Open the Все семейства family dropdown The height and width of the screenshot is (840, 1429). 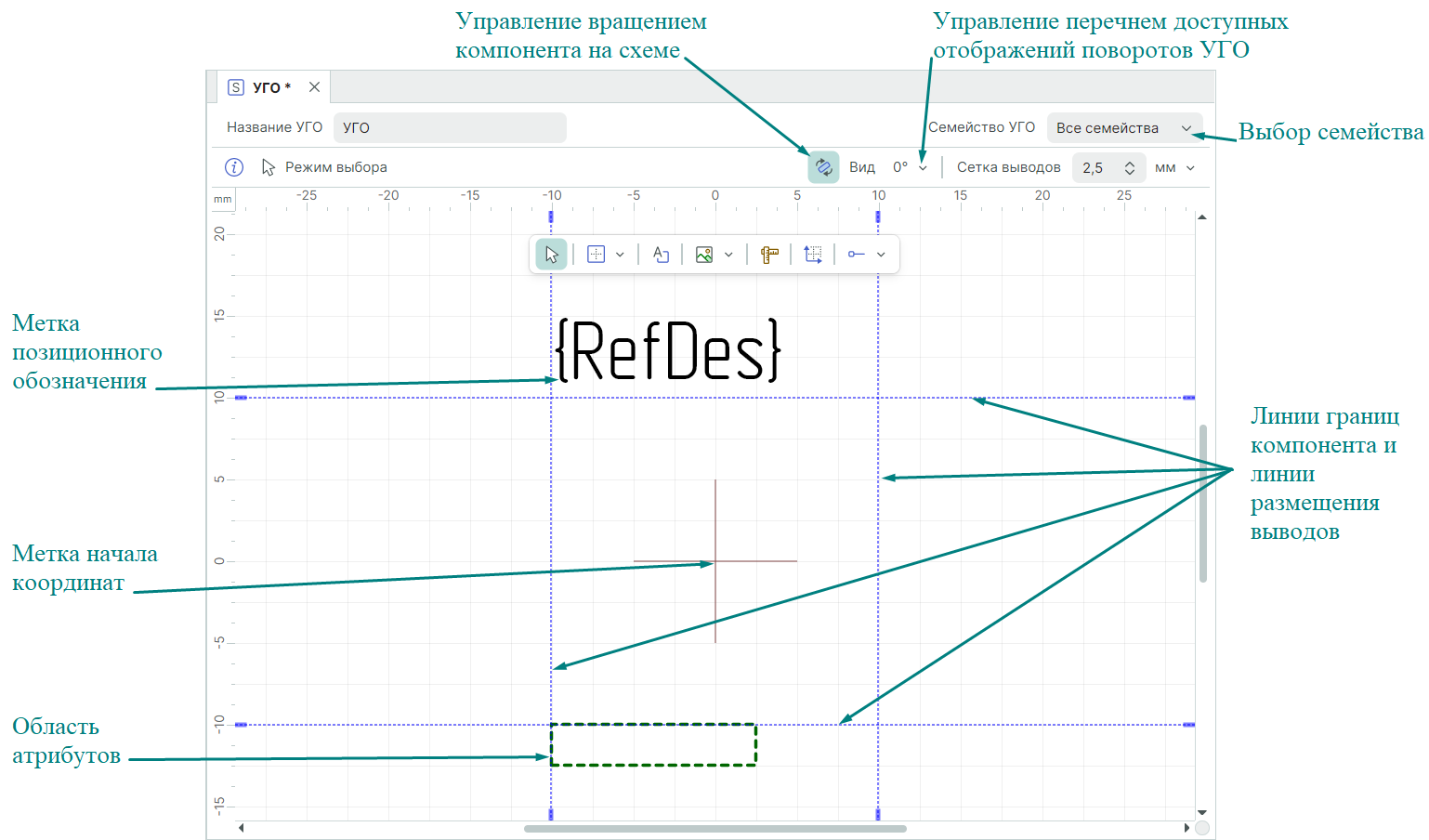coord(1124,128)
